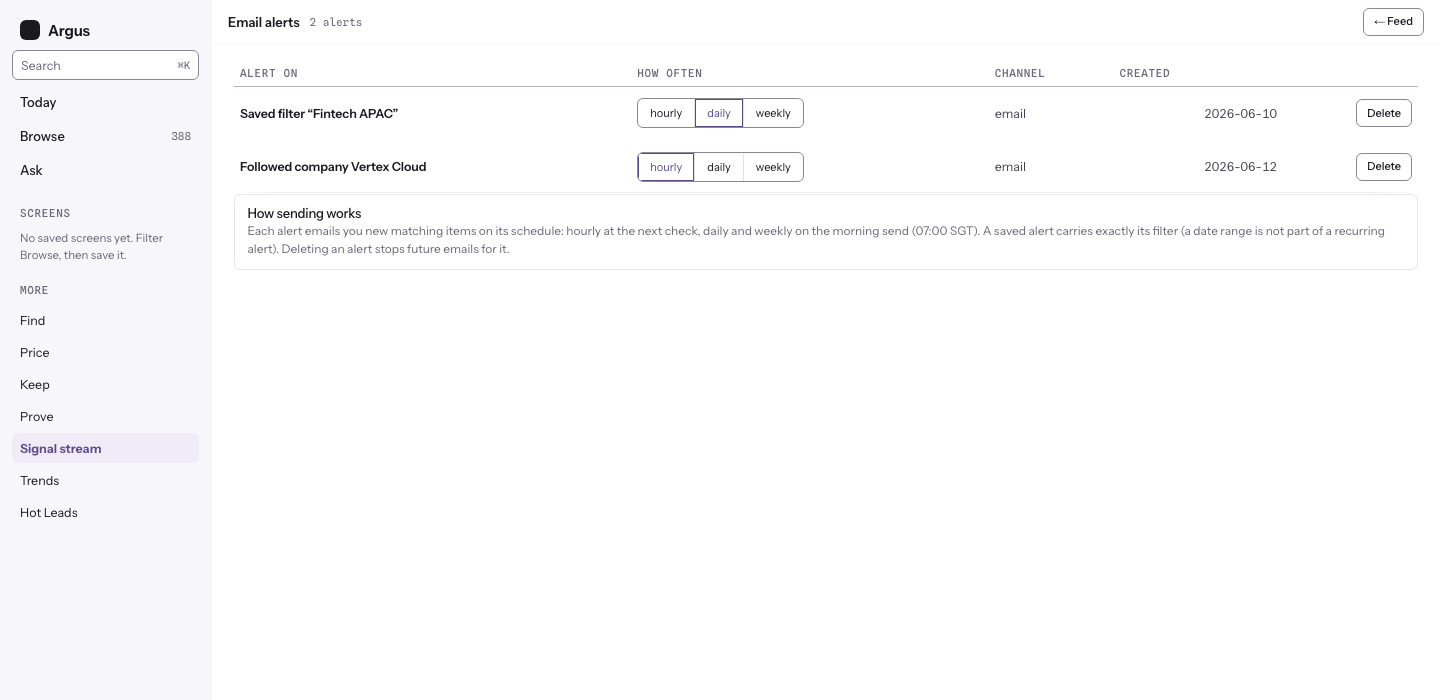Set Fintech APAC alert to hourly
Screen dimensions: 1440x700
[x=666, y=113]
